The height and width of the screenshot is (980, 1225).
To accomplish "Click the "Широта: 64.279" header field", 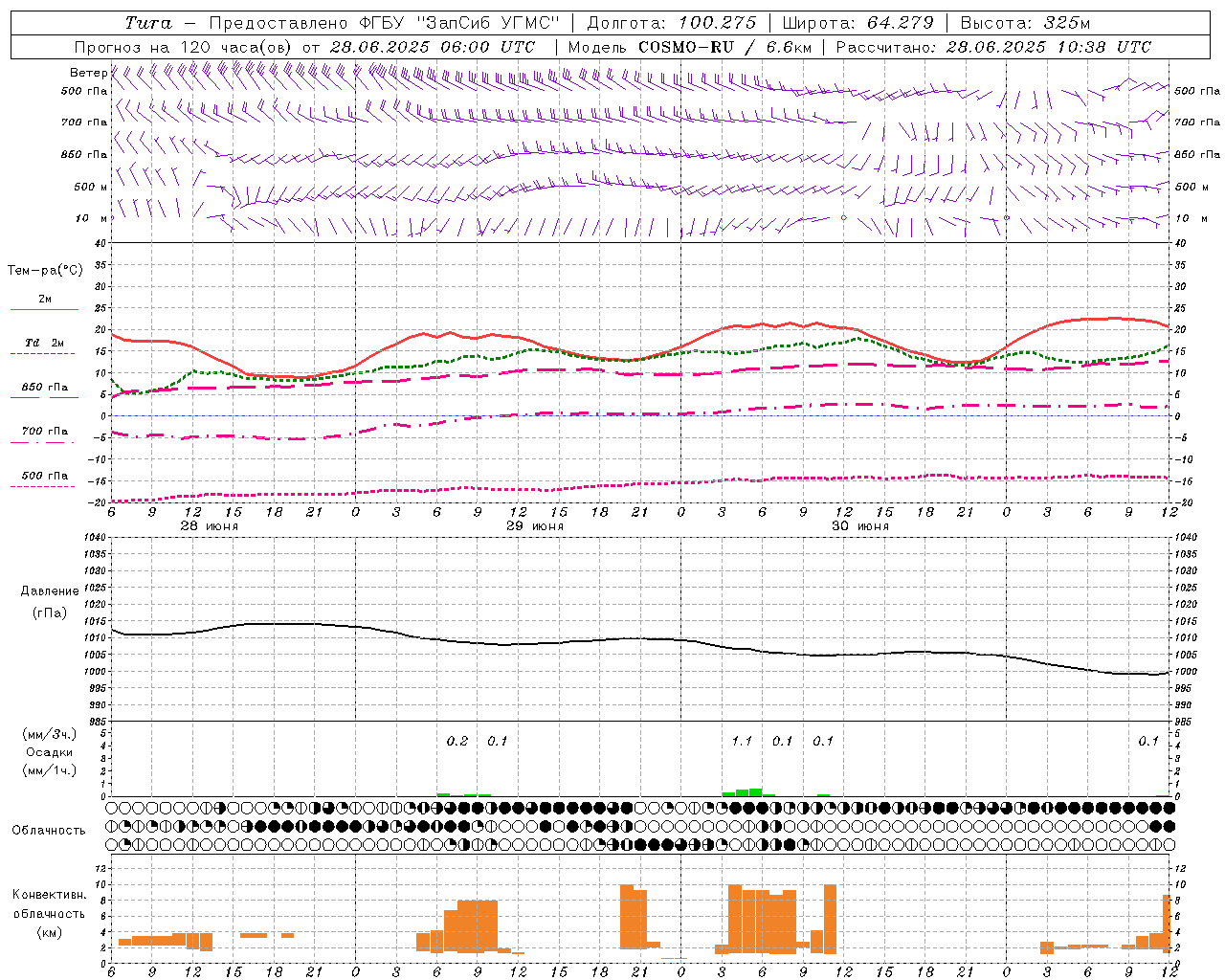I will coord(857,23).
